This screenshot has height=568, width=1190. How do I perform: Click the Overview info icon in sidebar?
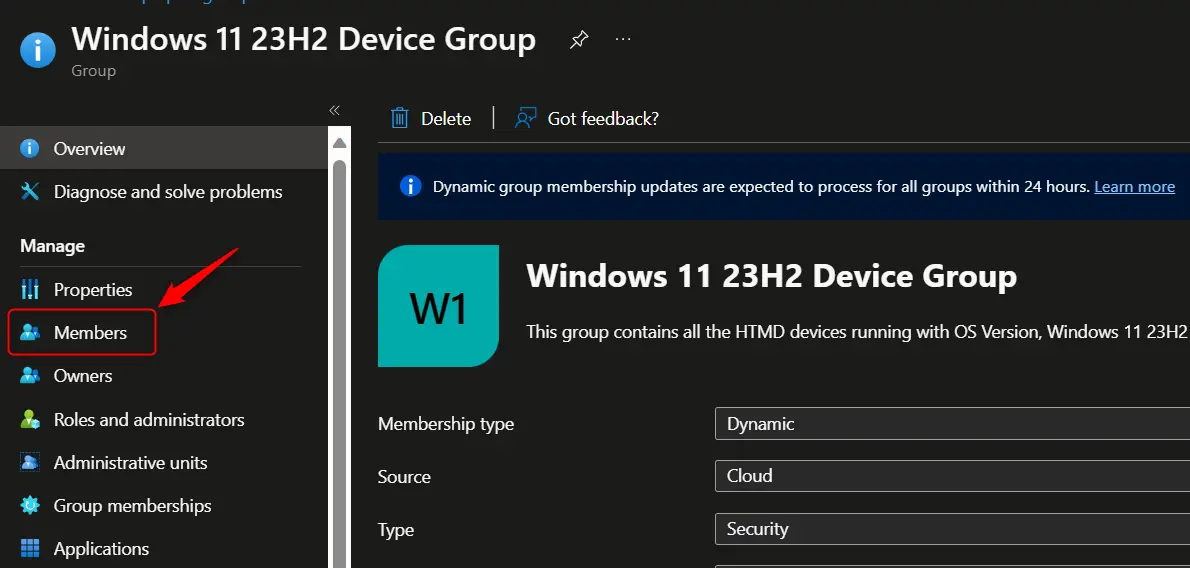click(30, 148)
